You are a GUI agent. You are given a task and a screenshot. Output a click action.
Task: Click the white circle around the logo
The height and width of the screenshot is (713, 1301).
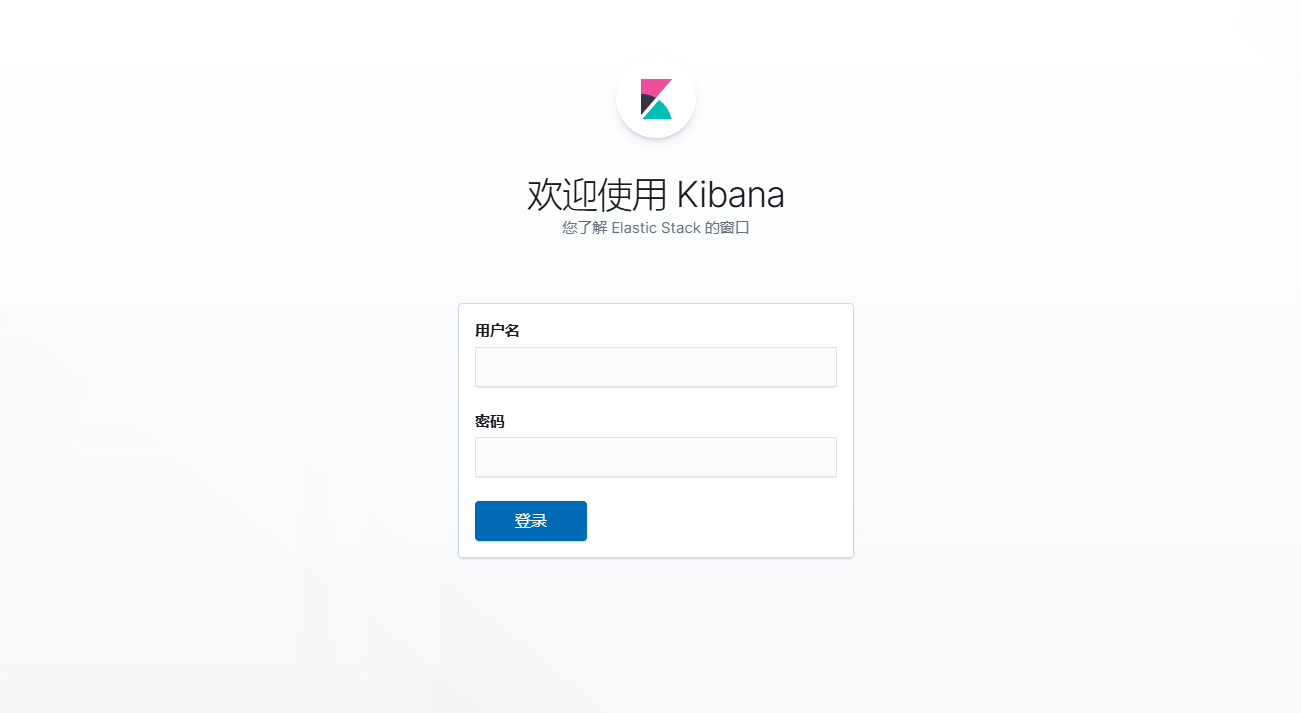click(x=656, y=98)
